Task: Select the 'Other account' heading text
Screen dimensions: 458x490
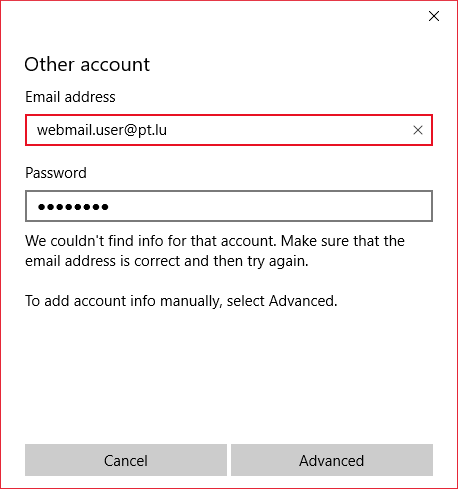Action: click(87, 64)
